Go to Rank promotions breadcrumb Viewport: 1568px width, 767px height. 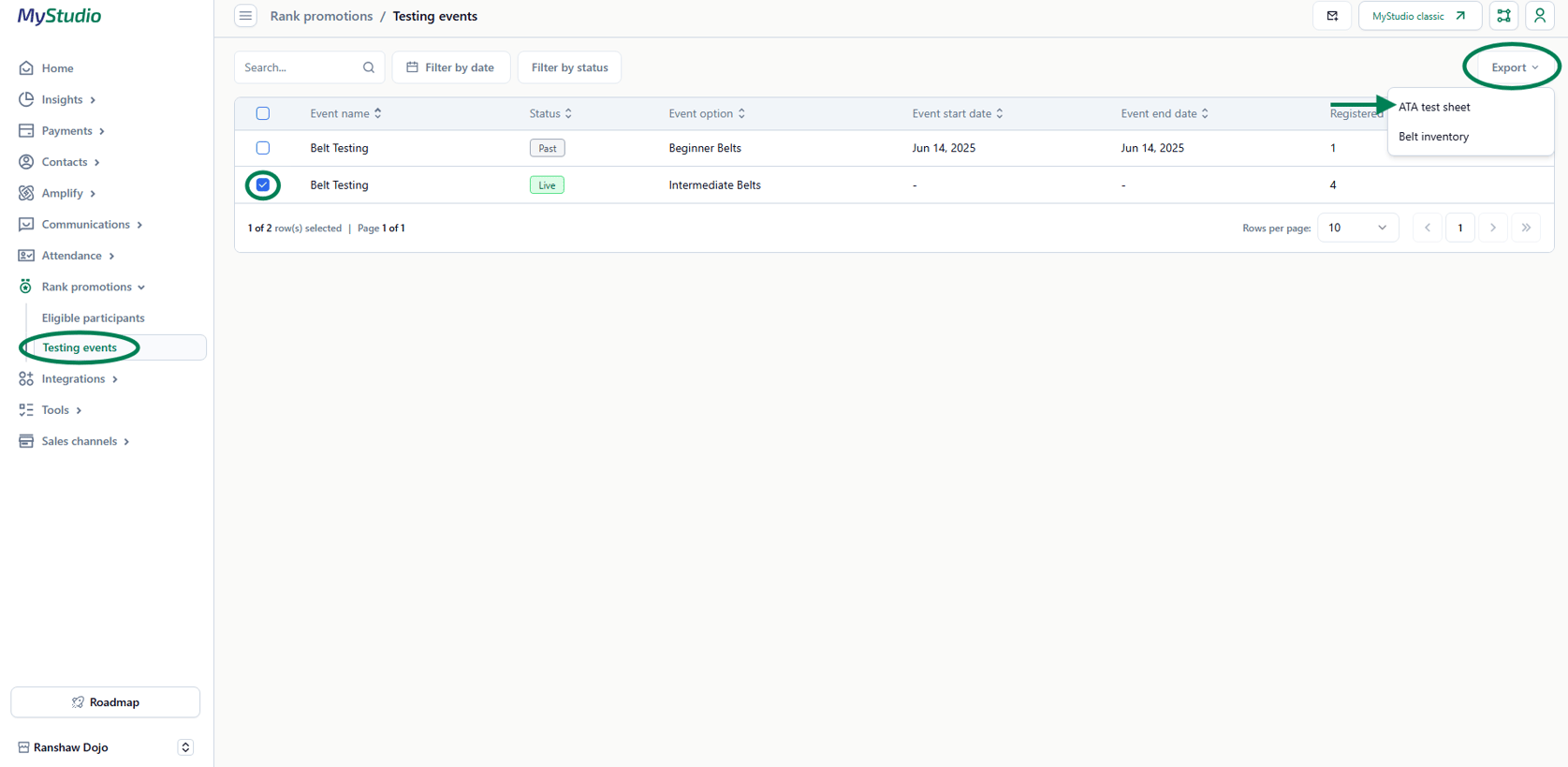321,16
